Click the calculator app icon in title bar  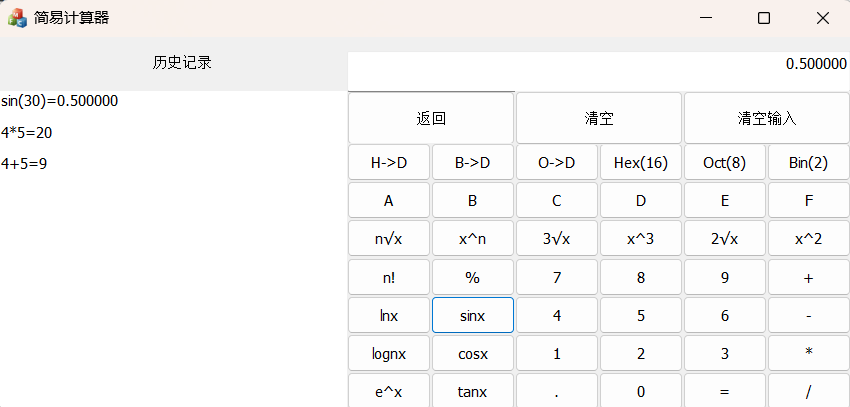click(x=17, y=18)
